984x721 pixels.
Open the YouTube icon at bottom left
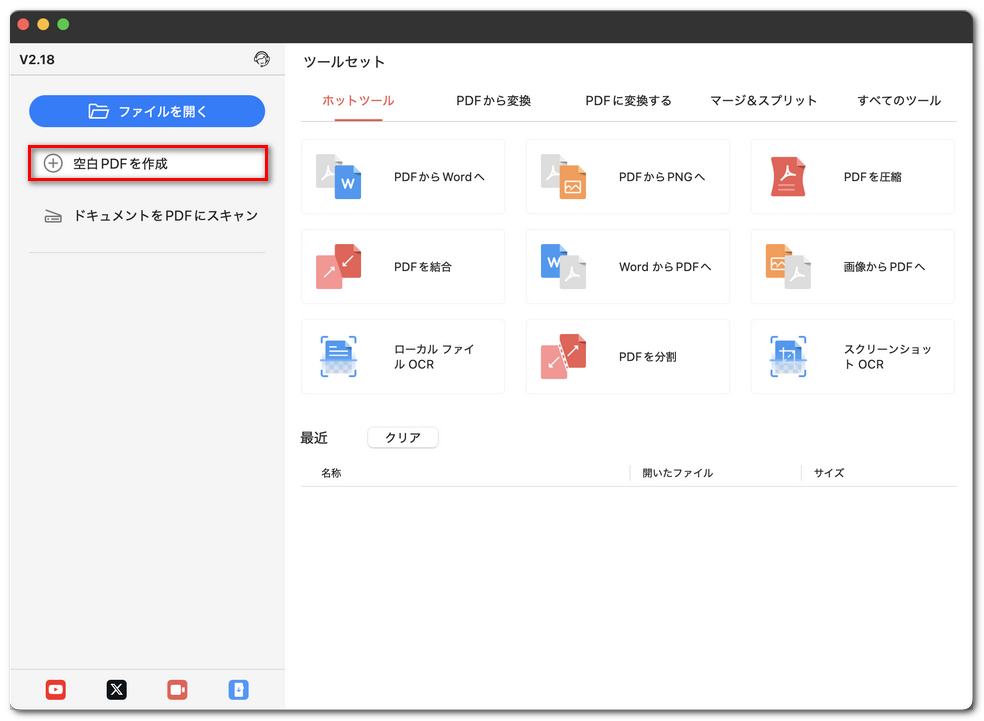pos(55,689)
